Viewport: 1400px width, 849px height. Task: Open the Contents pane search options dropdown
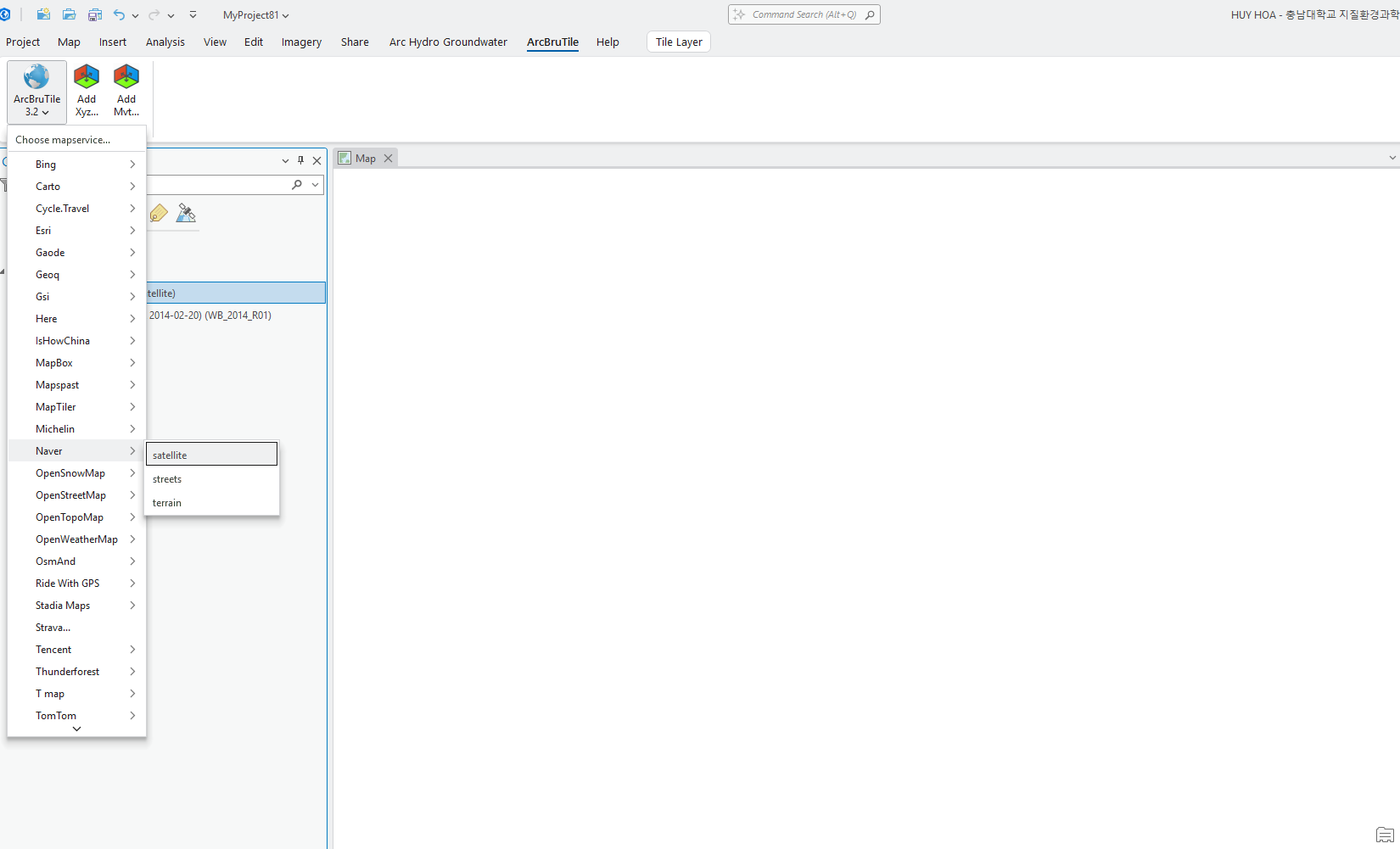pyautogui.click(x=315, y=185)
